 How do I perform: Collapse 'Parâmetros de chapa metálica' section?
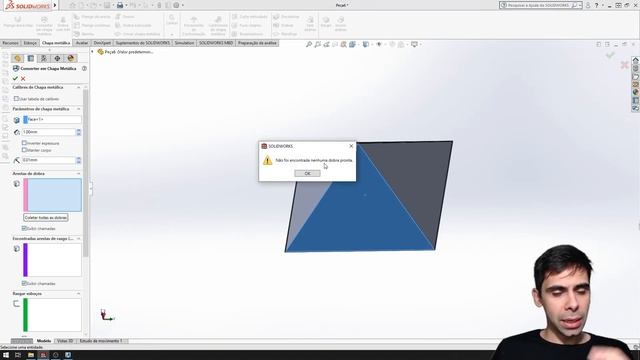(78, 109)
